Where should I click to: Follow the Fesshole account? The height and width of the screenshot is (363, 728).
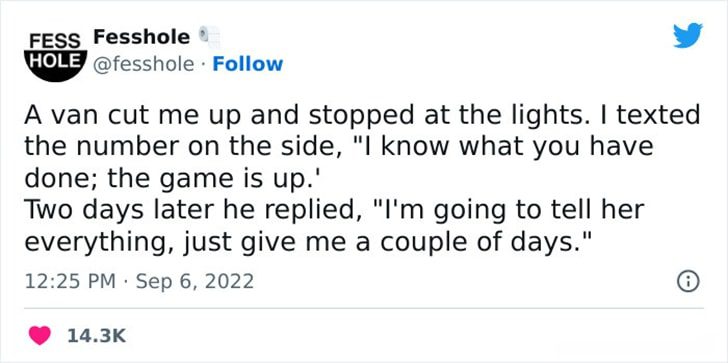tap(247, 64)
